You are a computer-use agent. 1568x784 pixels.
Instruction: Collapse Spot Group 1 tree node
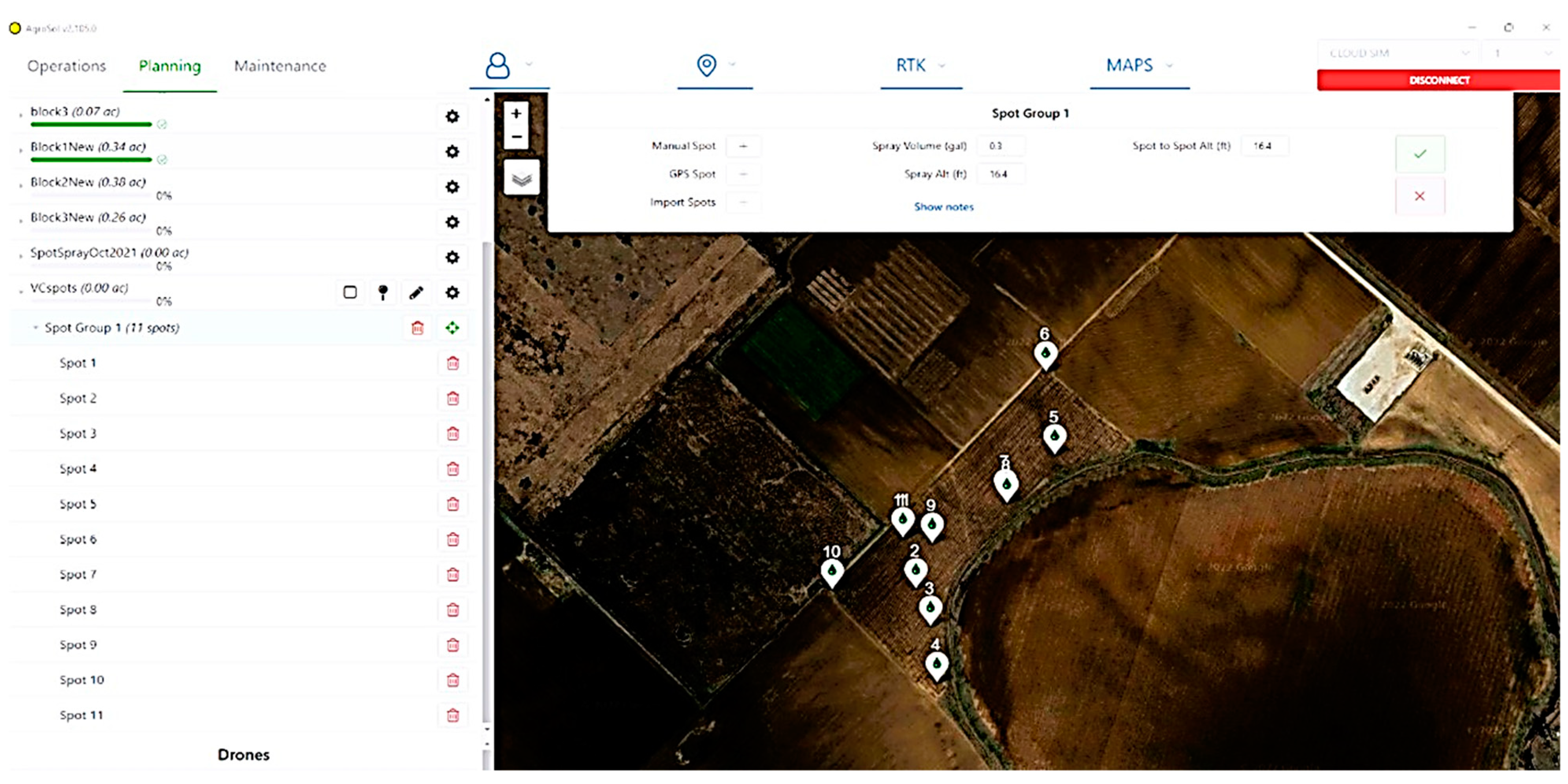tap(35, 328)
